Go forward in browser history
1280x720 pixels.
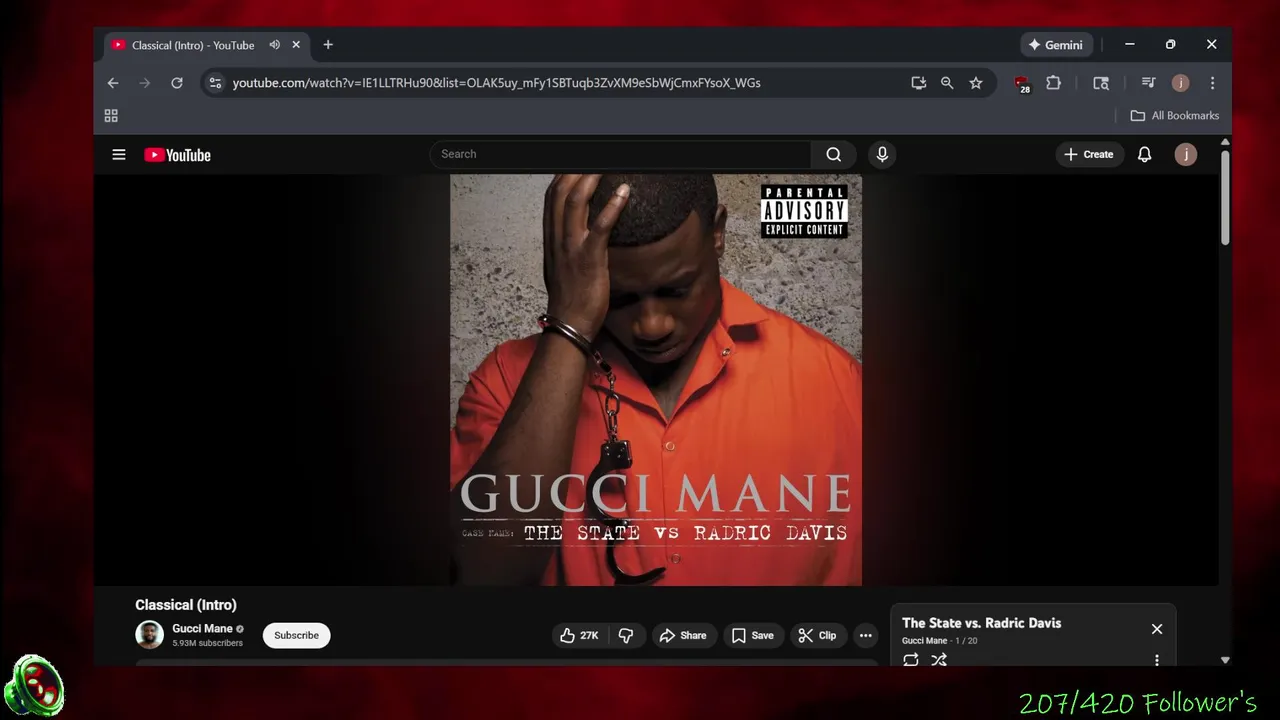pos(145,83)
